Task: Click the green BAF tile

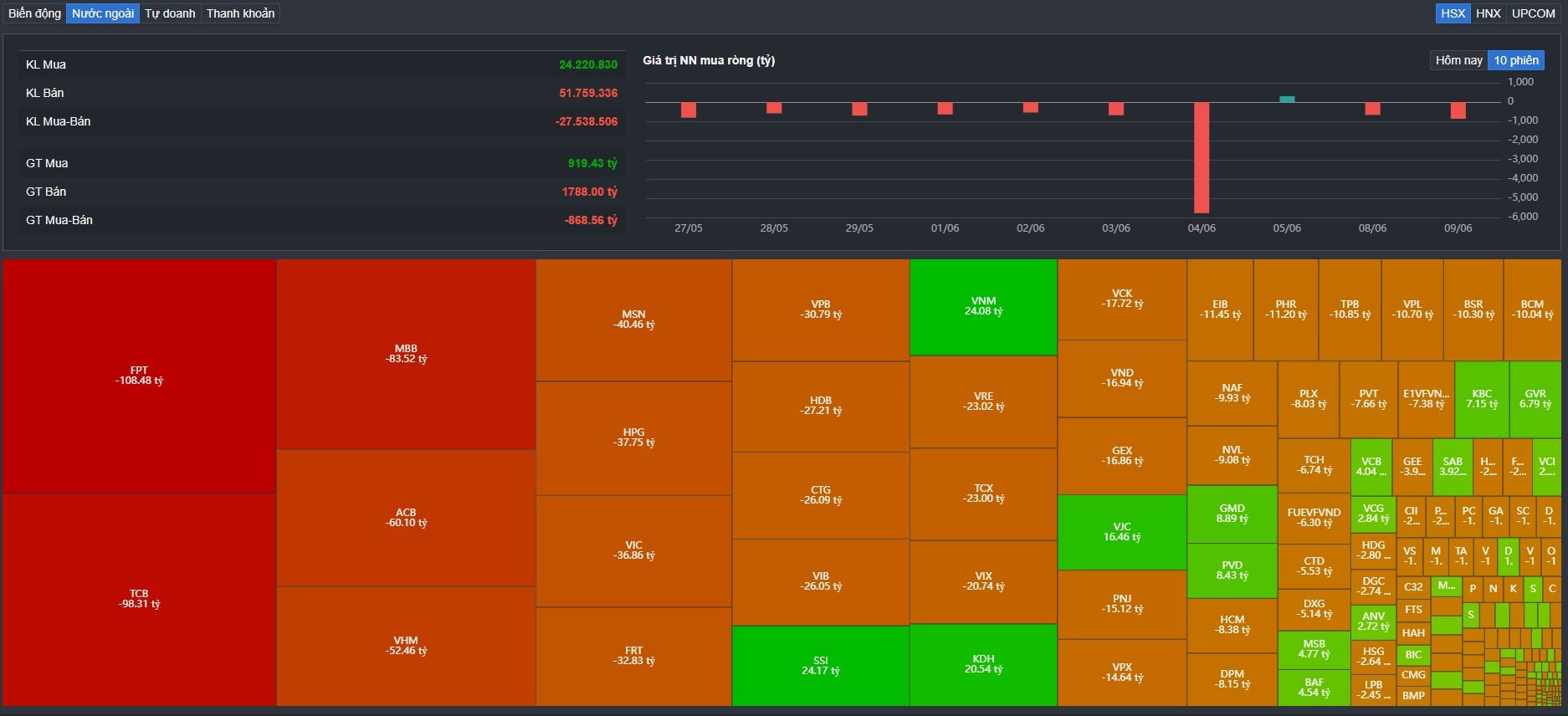Action: [1314, 688]
